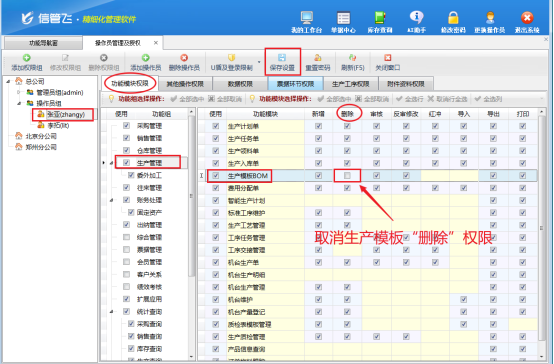
Task: Open 库存查询 in the header
Action: tap(380, 22)
